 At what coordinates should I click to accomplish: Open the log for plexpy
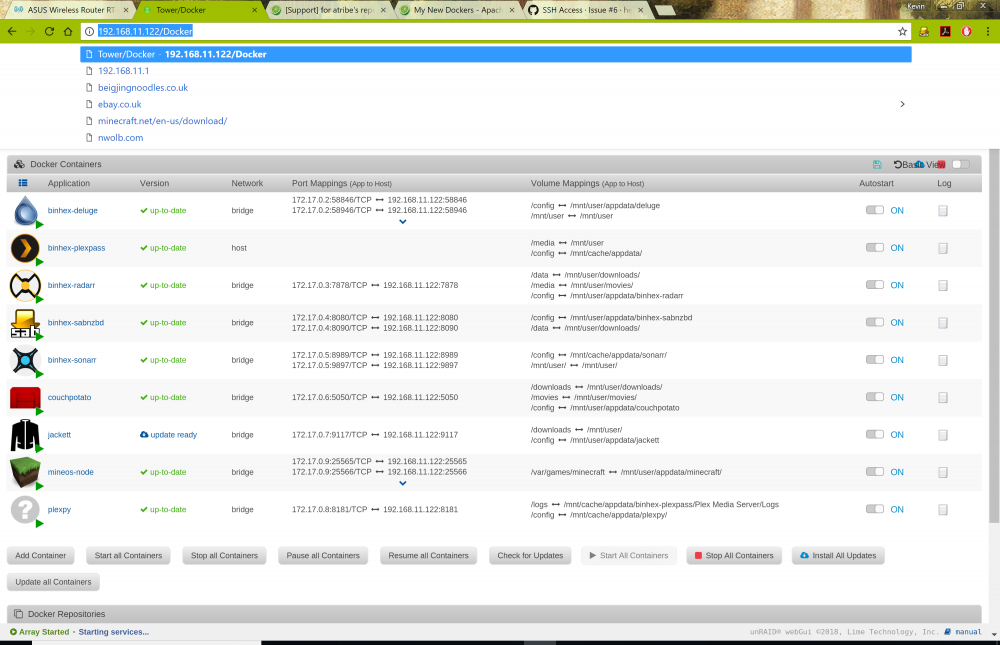943,510
